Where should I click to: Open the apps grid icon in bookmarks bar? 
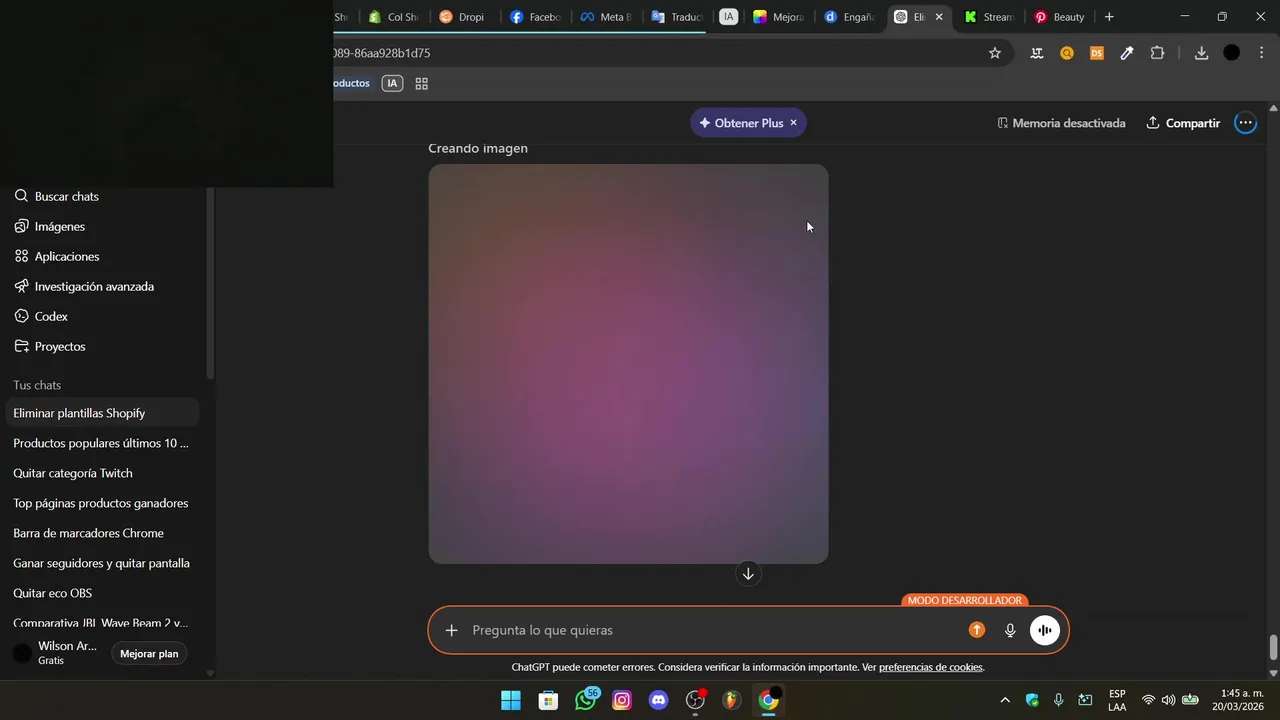tap(422, 84)
